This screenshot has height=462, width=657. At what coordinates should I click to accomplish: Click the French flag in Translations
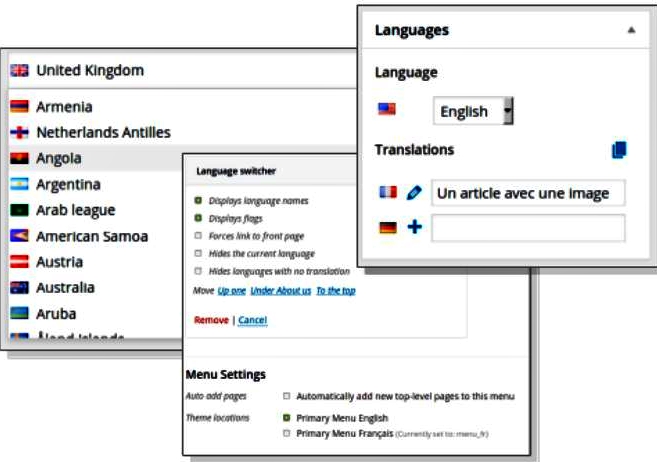click(388, 192)
